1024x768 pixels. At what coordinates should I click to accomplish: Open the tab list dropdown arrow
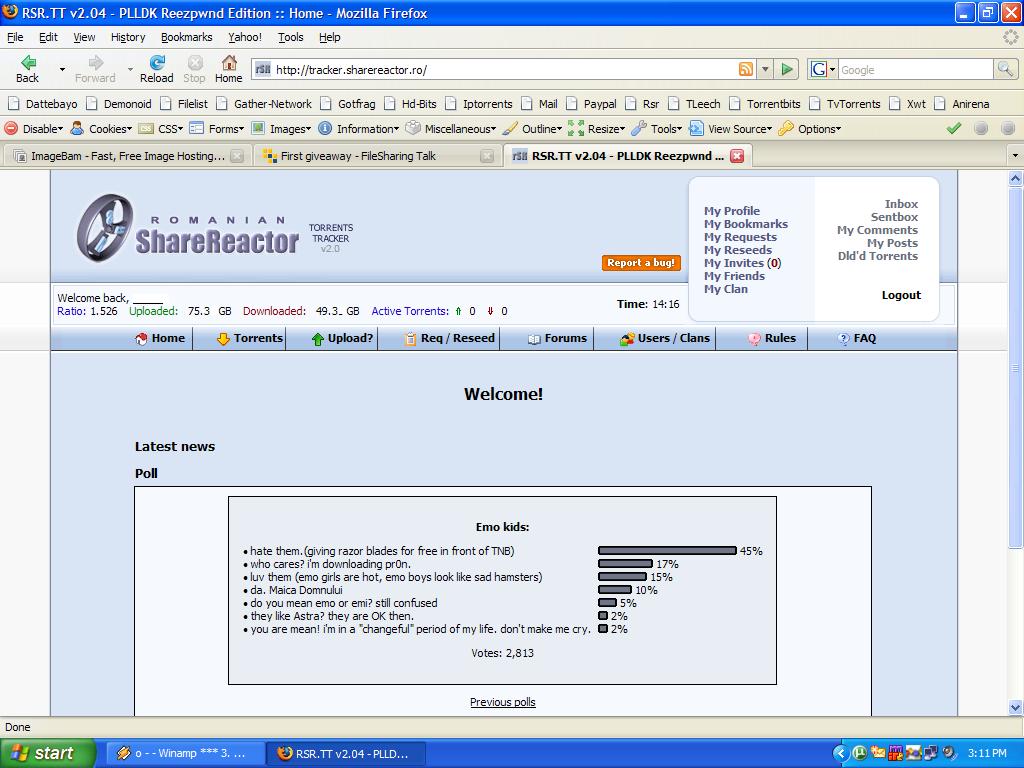[x=1015, y=155]
